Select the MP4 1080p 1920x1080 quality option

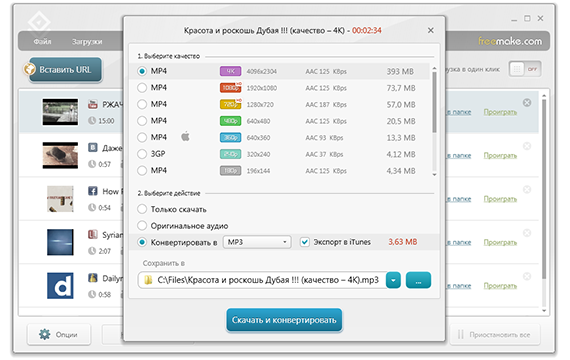pyautogui.click(x=142, y=88)
